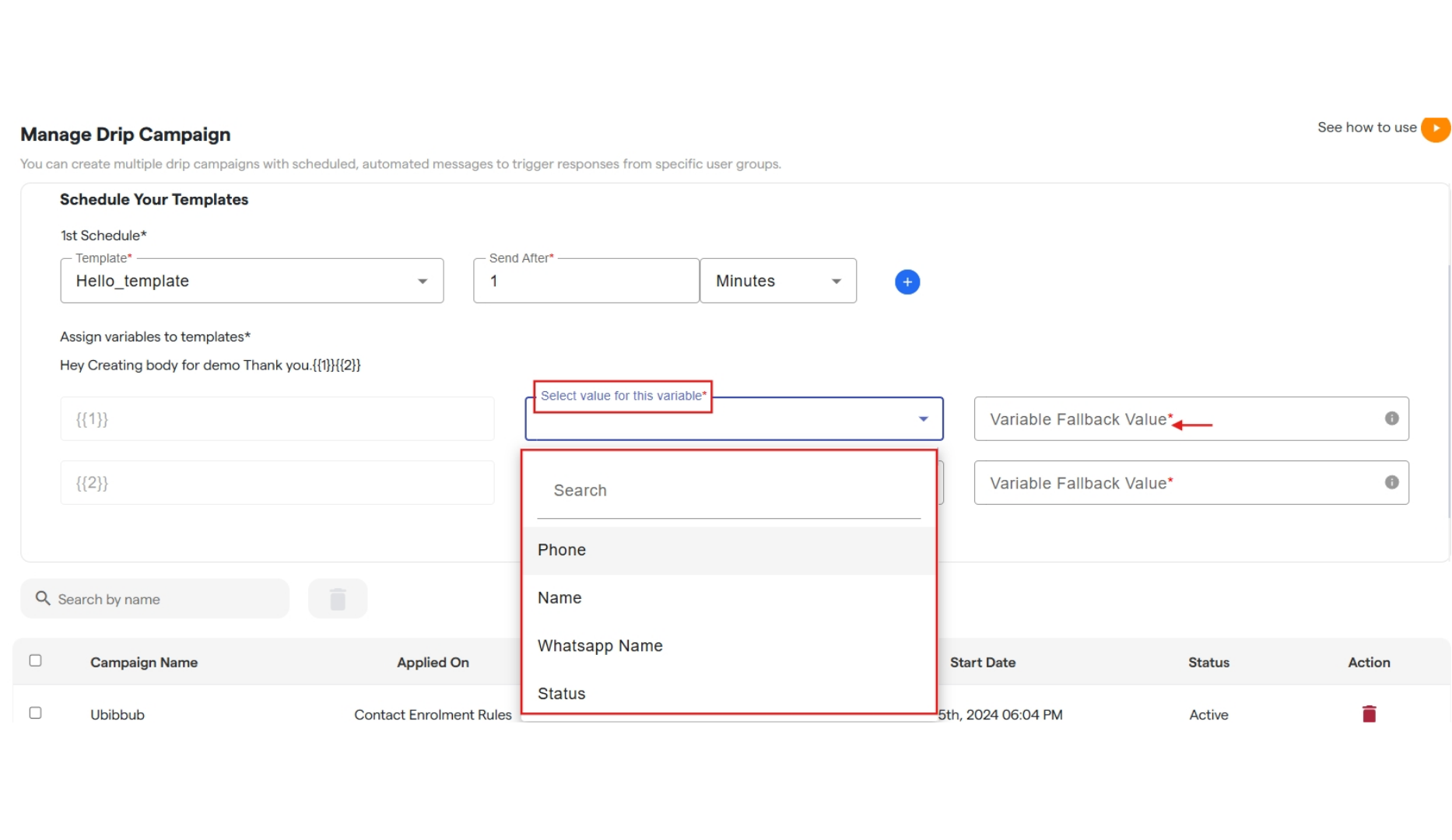Screen dimensions: 1452x840
Task: Click the bulk delete trash button
Action: coord(338,599)
